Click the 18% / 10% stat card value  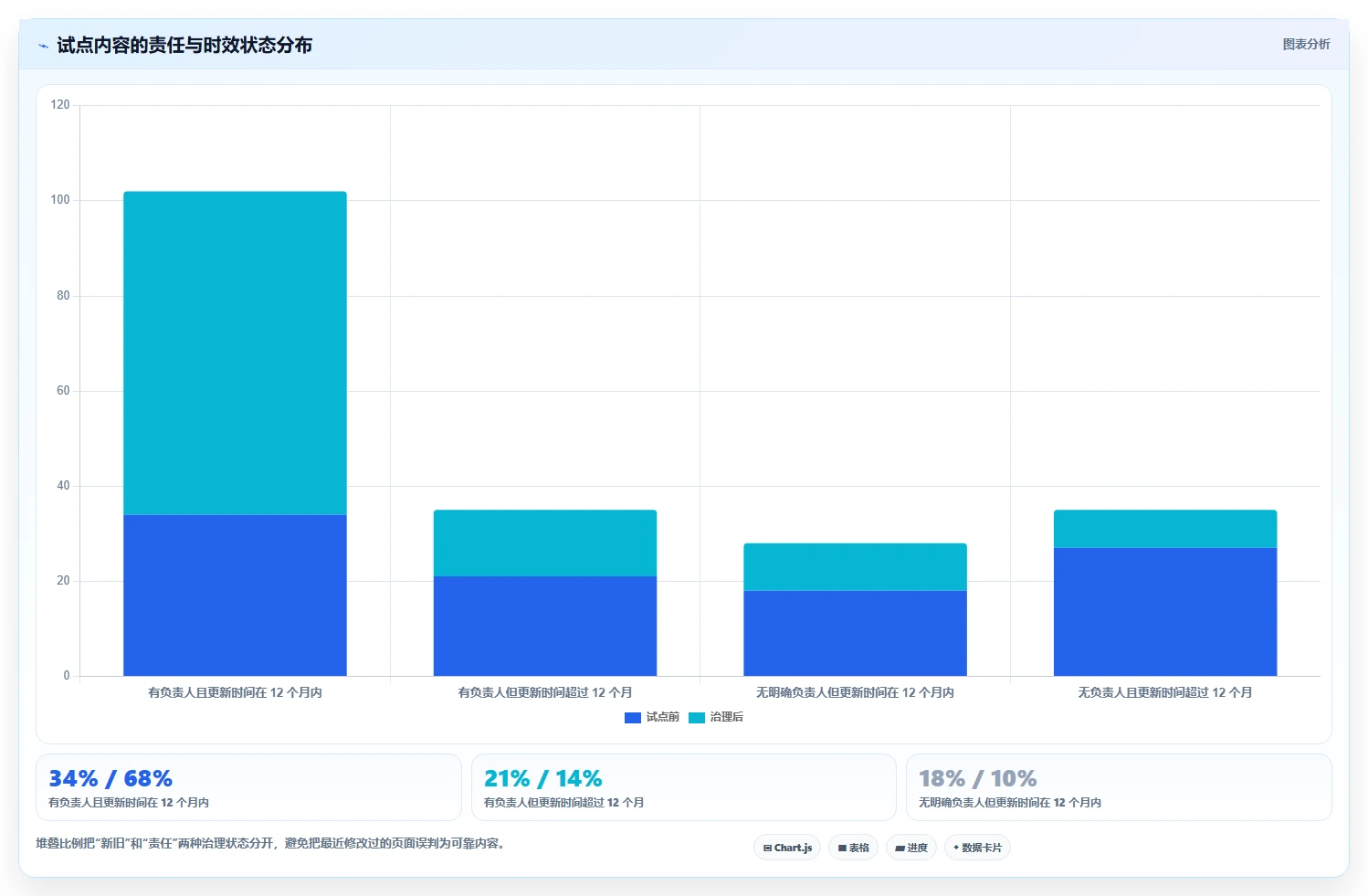(977, 778)
